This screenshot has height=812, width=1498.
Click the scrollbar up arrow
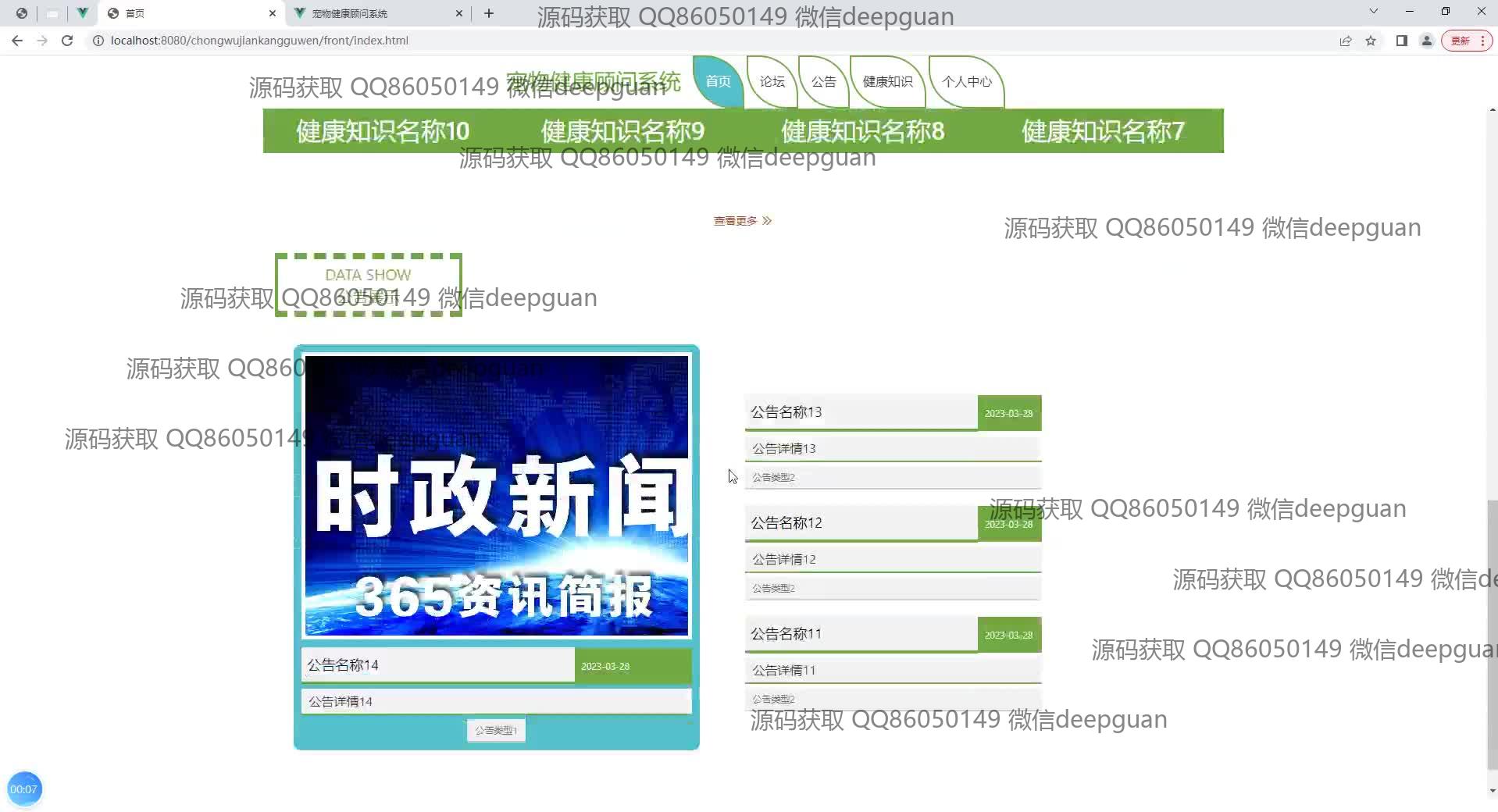point(1493,111)
